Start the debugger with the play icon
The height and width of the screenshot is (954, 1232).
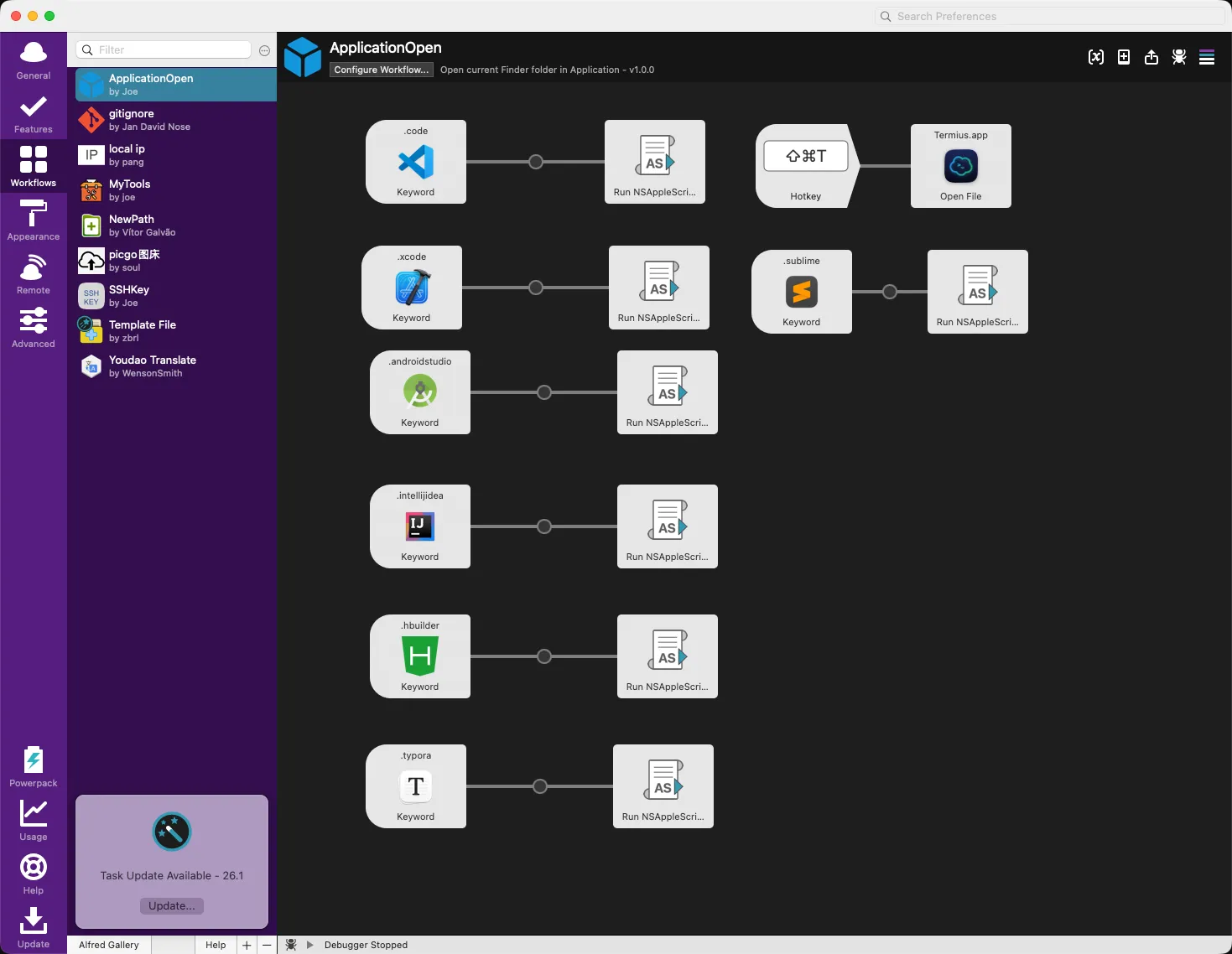[x=310, y=945]
